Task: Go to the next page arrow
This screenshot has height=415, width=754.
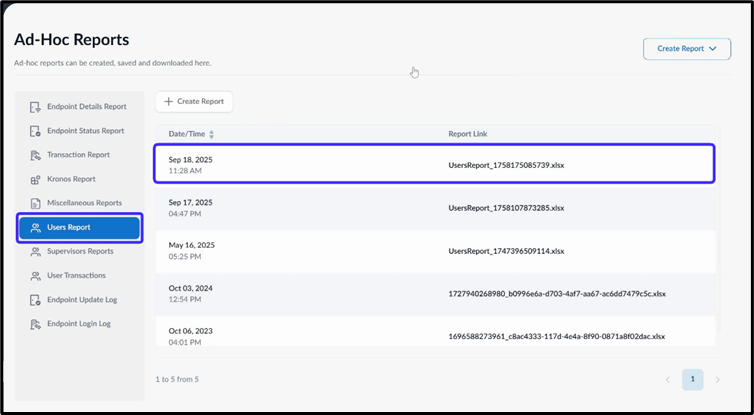Action: tap(717, 380)
